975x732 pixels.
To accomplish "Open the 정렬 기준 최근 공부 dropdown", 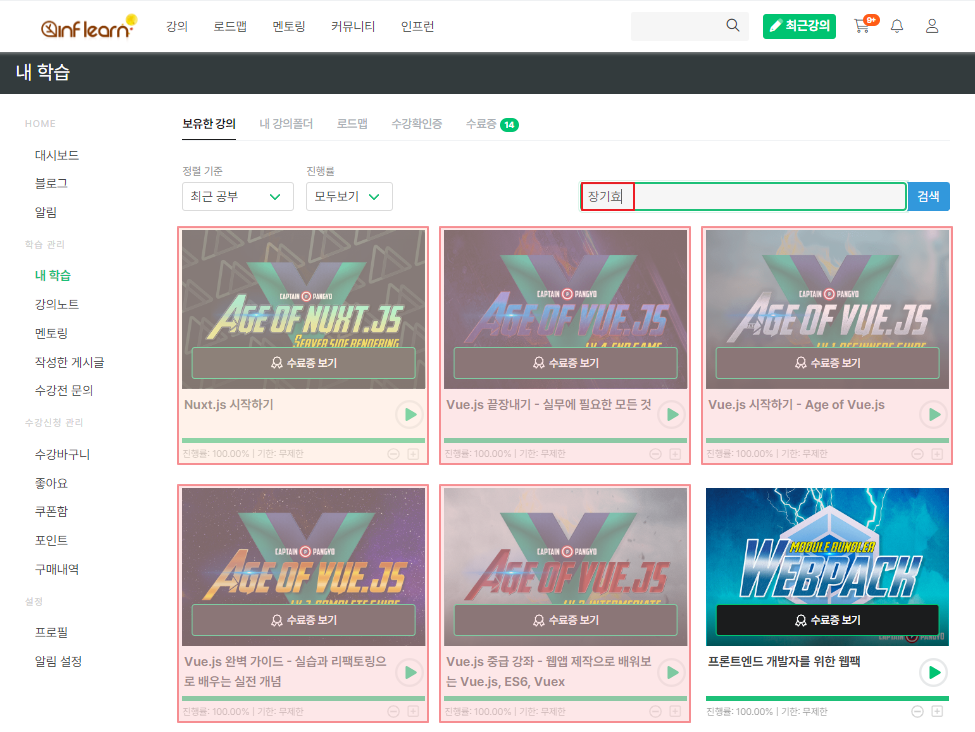I will tap(238, 197).
